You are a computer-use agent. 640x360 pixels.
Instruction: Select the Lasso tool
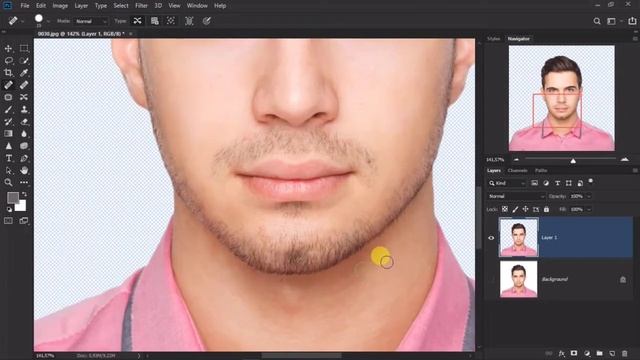(x=8, y=61)
